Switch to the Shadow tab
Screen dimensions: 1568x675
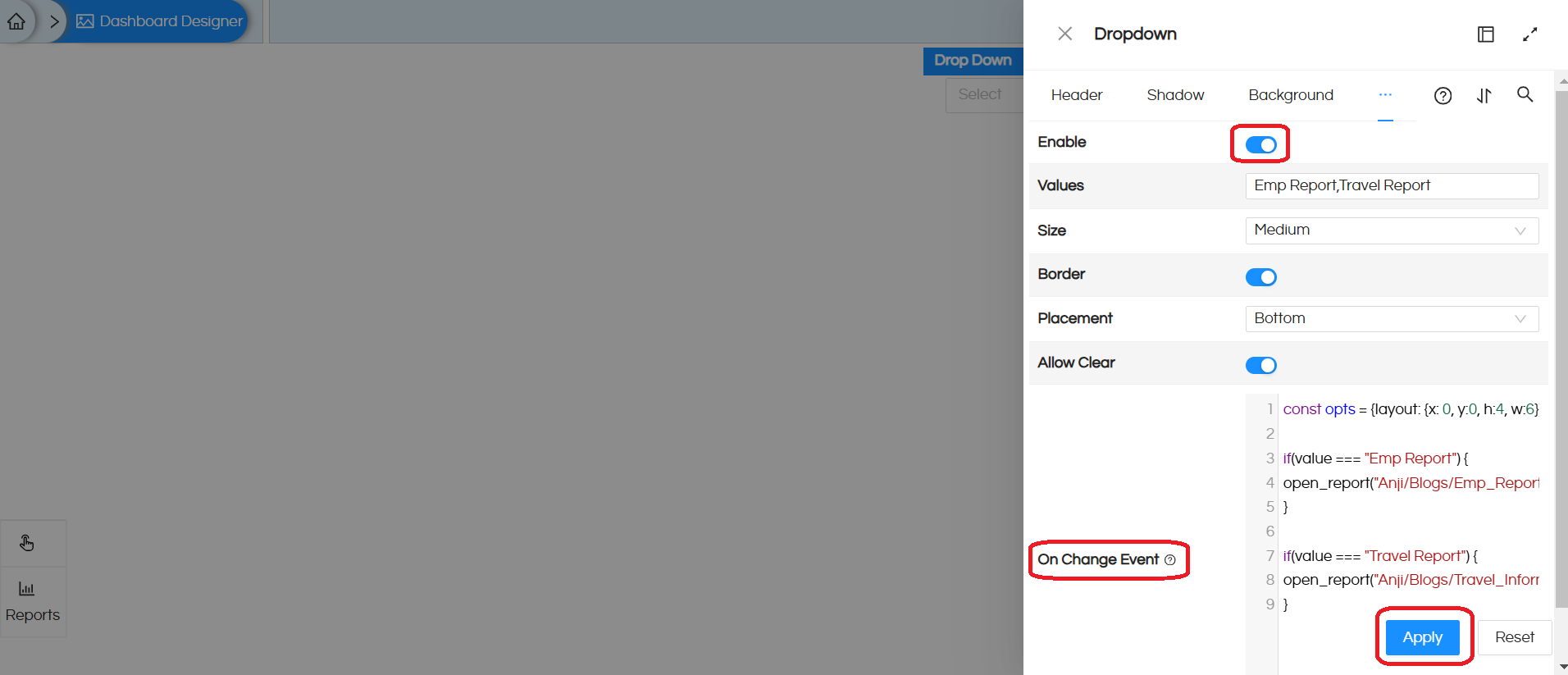click(x=1175, y=95)
